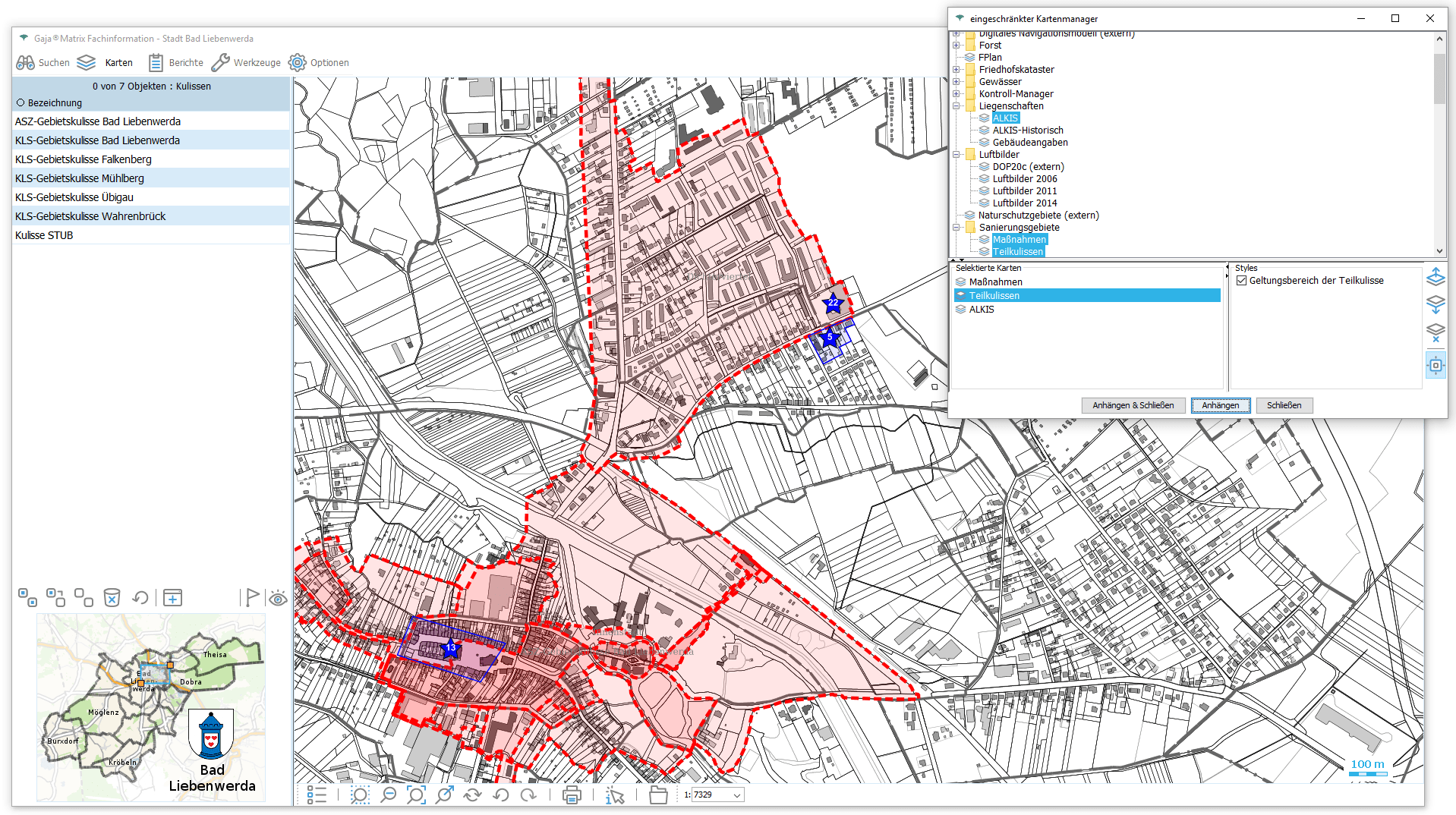
Task: Open the map scale dropdown
Action: click(x=736, y=795)
